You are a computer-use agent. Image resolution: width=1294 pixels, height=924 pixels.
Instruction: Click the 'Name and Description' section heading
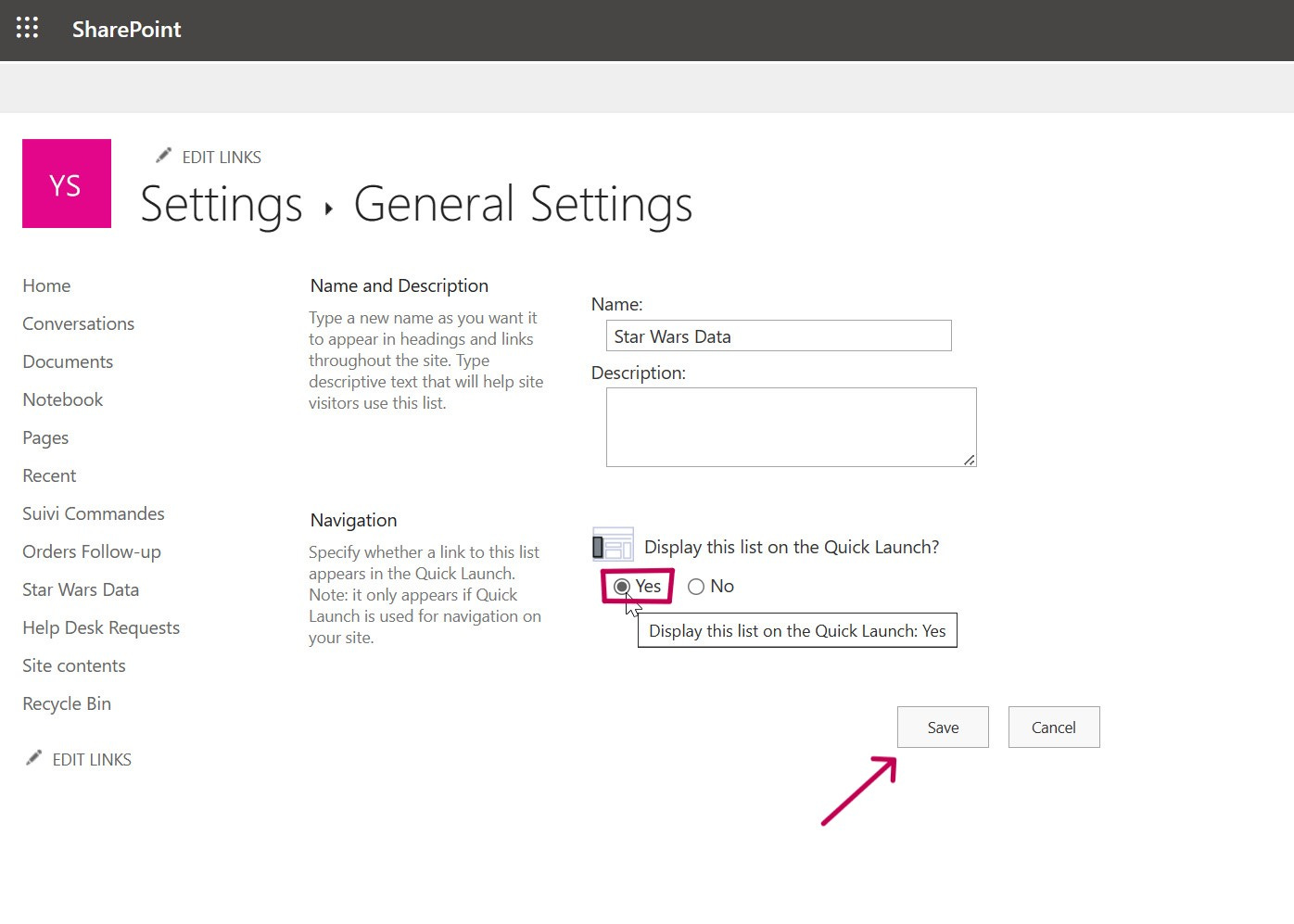click(x=400, y=285)
